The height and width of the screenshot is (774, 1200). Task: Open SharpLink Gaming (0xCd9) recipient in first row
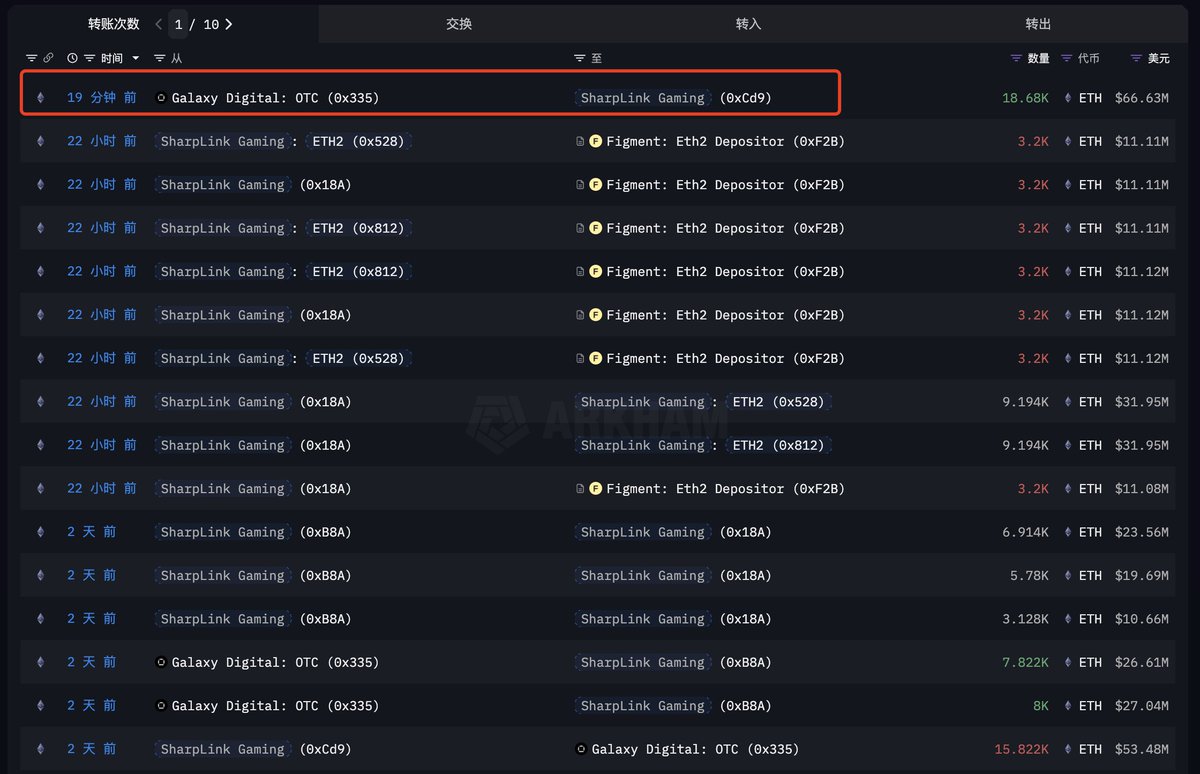[x=676, y=98]
